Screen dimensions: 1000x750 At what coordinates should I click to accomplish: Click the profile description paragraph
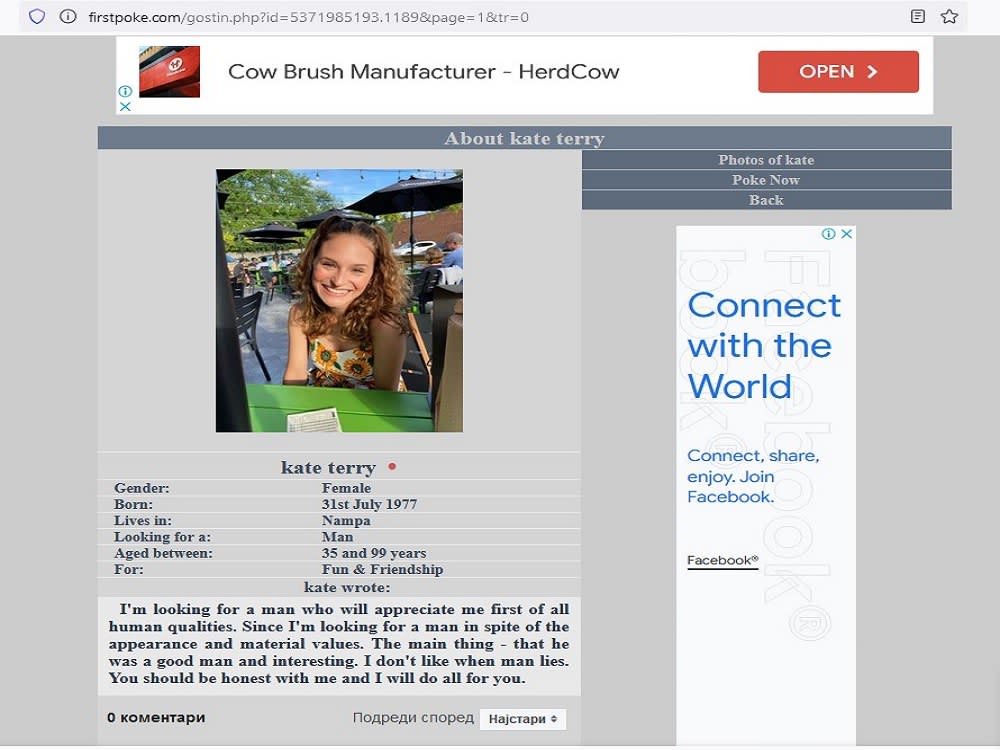point(339,644)
